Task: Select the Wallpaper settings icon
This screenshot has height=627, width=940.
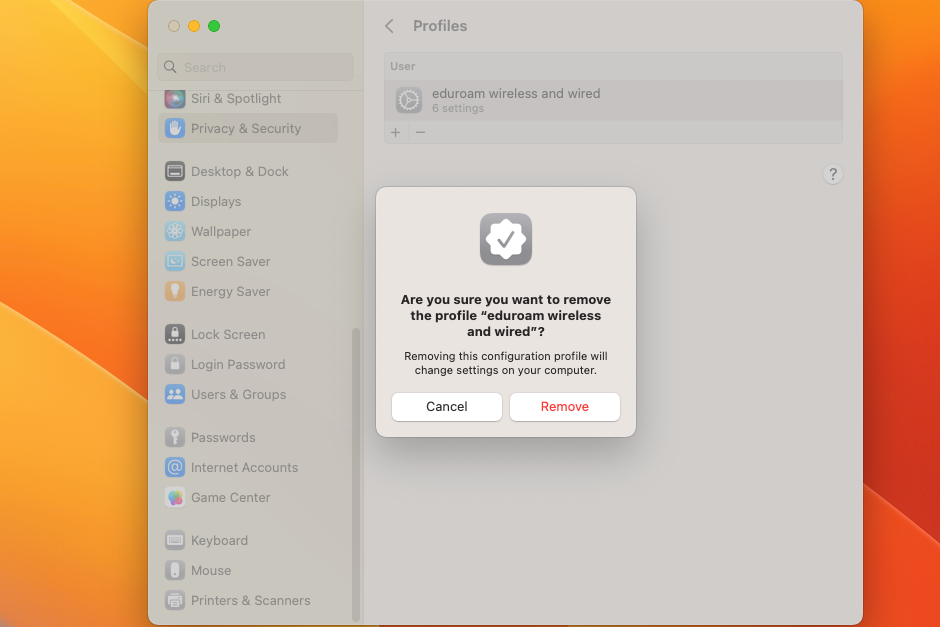Action: (220, 231)
